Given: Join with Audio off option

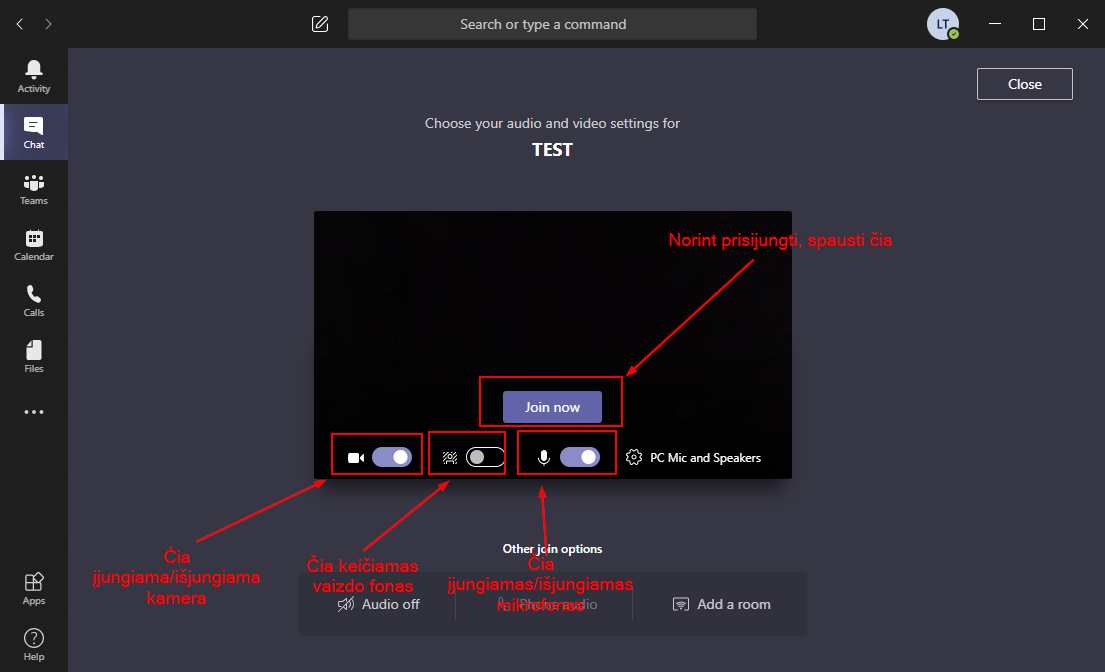Looking at the screenshot, I should point(379,604).
